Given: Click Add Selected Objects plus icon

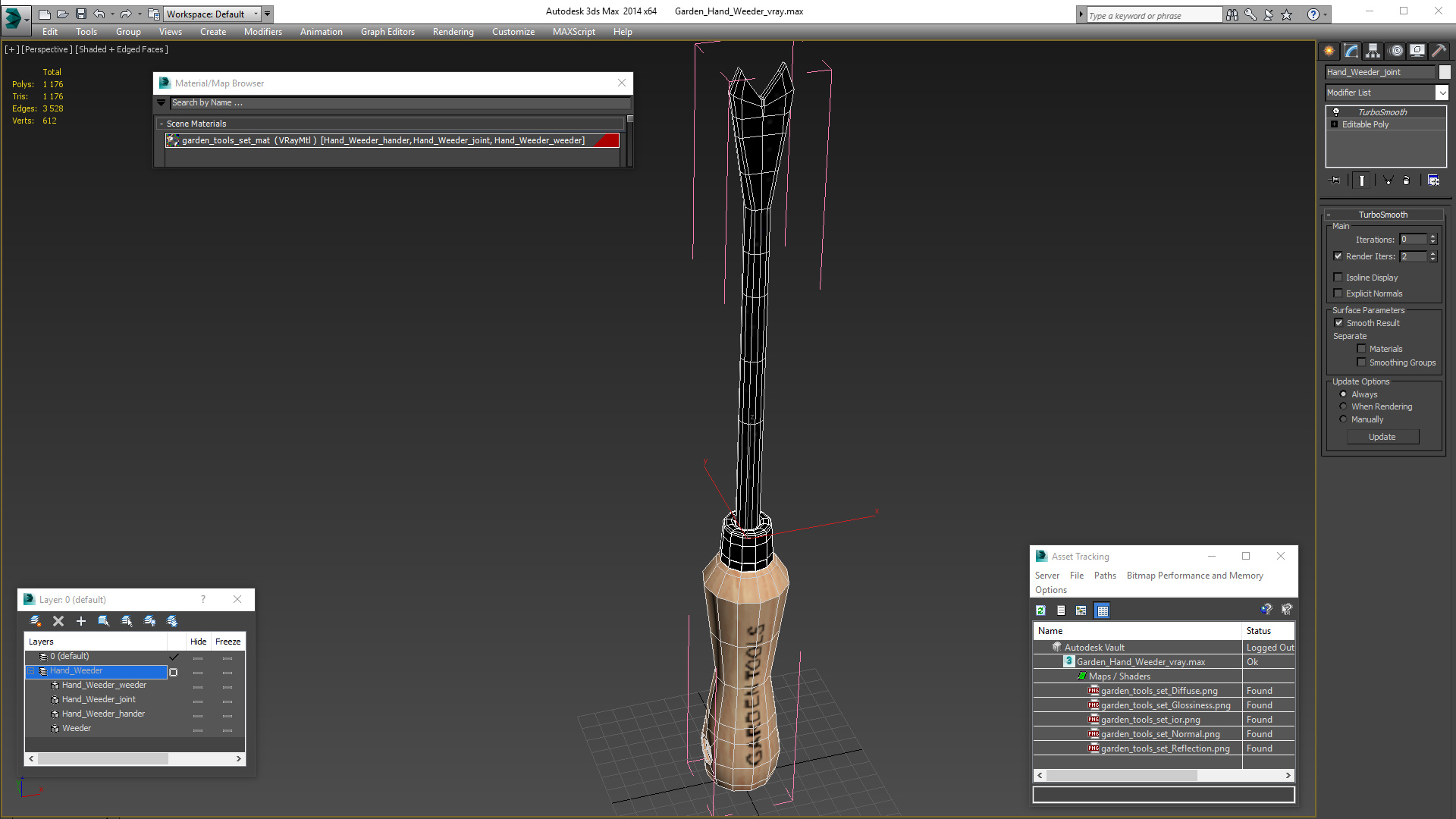Looking at the screenshot, I should pos(81,621).
